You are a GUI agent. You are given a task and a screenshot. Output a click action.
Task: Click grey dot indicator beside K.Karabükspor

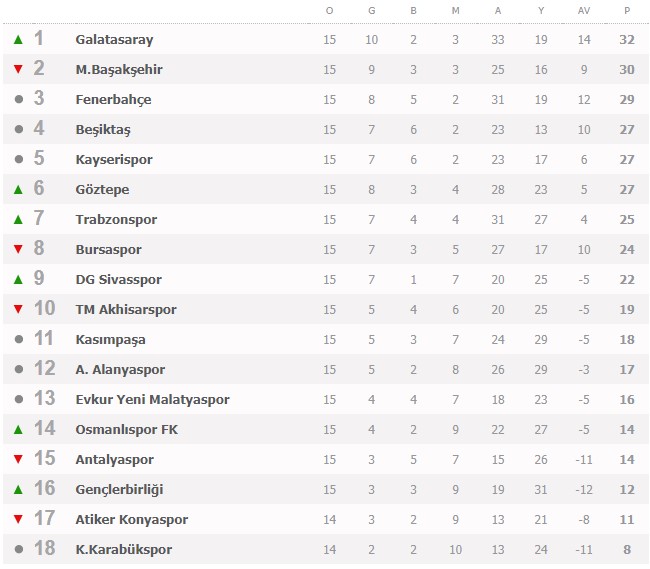tap(18, 550)
